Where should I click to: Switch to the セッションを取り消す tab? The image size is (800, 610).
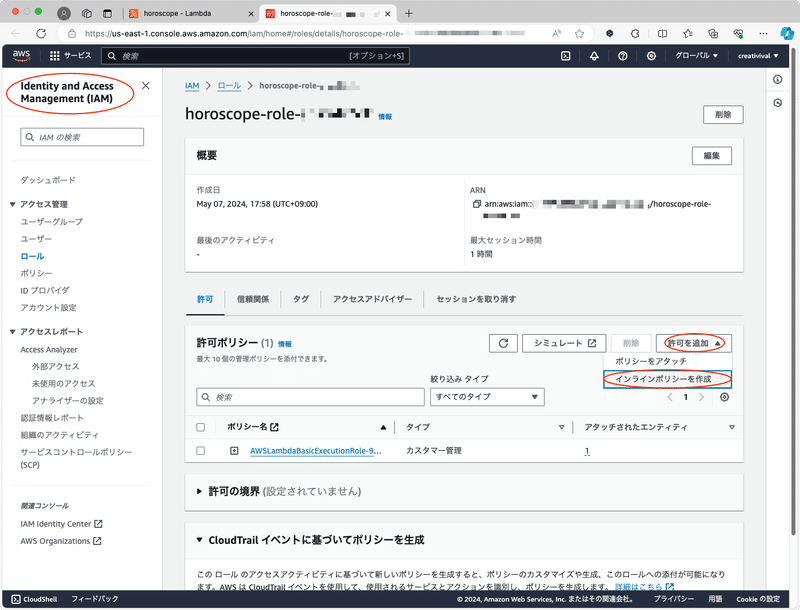click(476, 299)
